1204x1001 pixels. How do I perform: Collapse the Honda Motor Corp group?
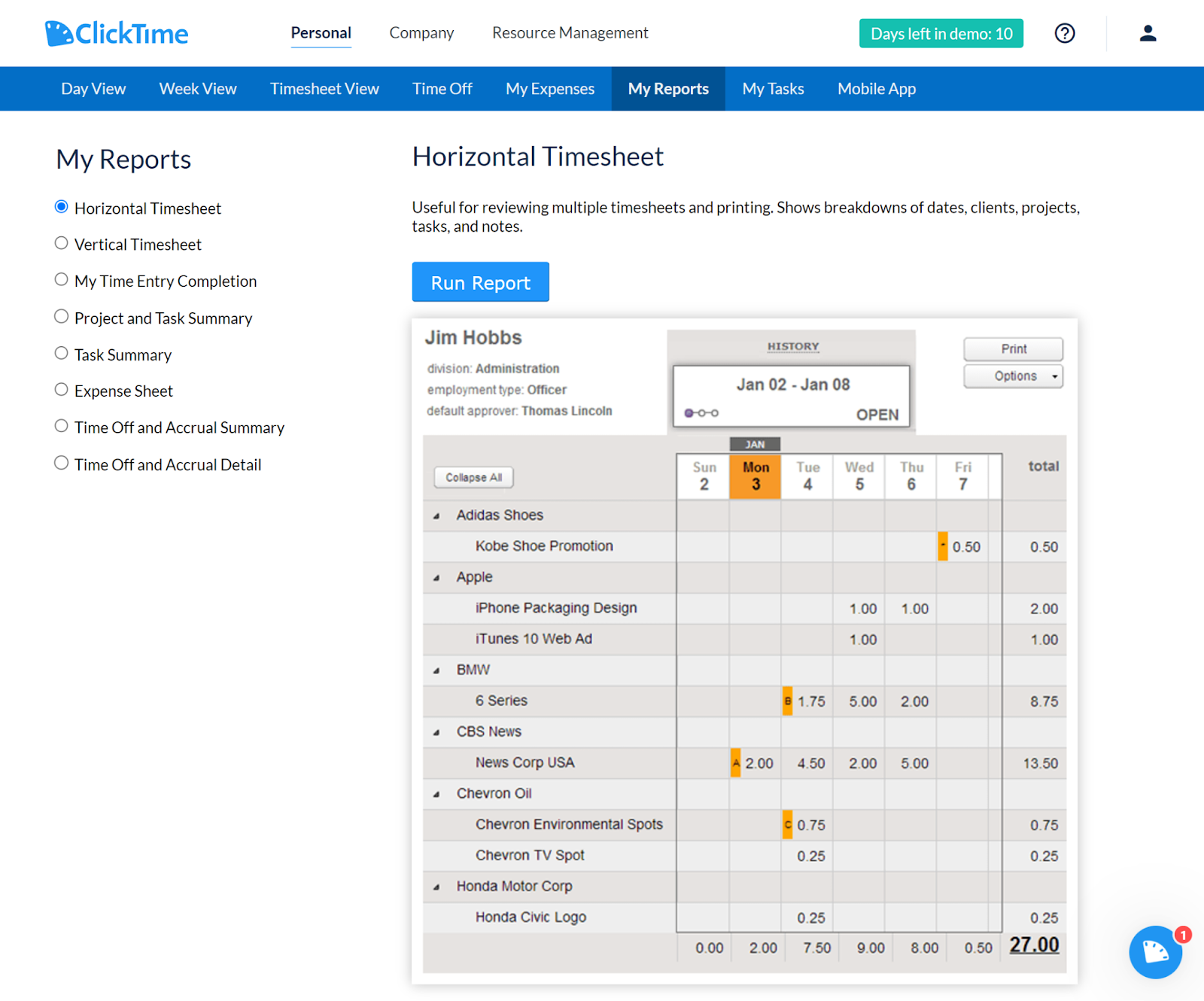[436, 887]
